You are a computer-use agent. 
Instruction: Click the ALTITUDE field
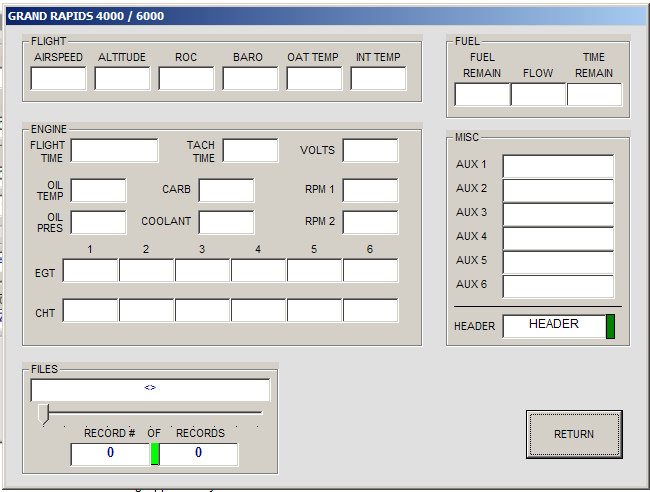point(122,78)
